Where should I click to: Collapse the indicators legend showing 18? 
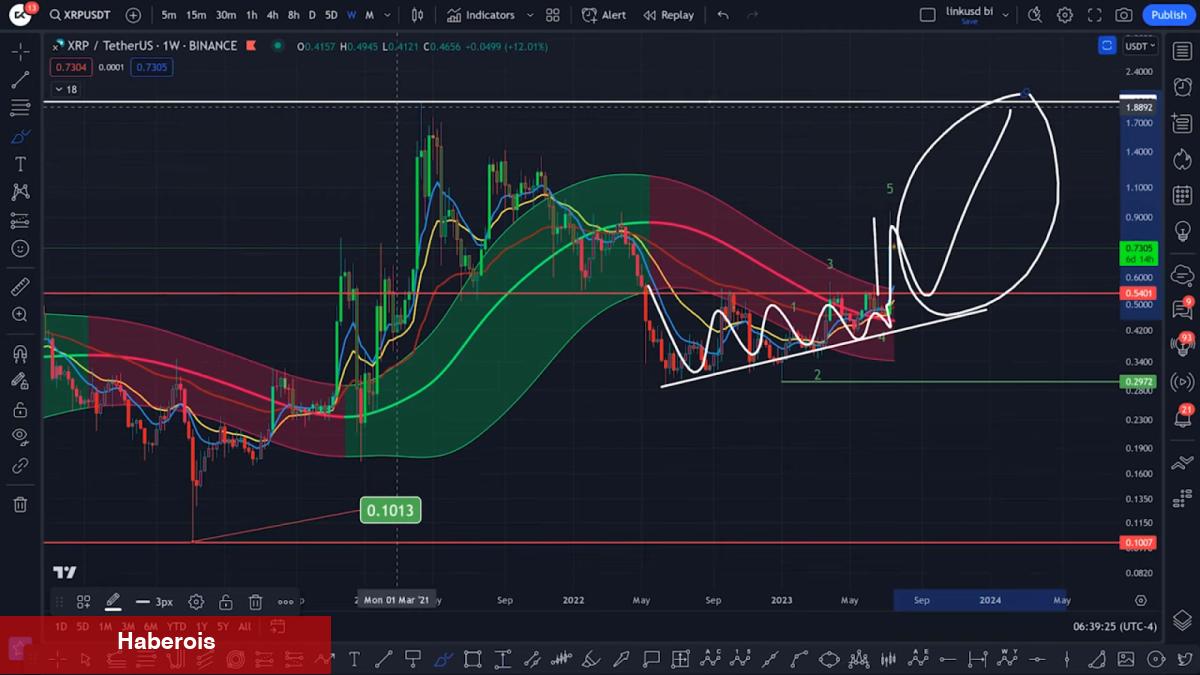[64, 89]
